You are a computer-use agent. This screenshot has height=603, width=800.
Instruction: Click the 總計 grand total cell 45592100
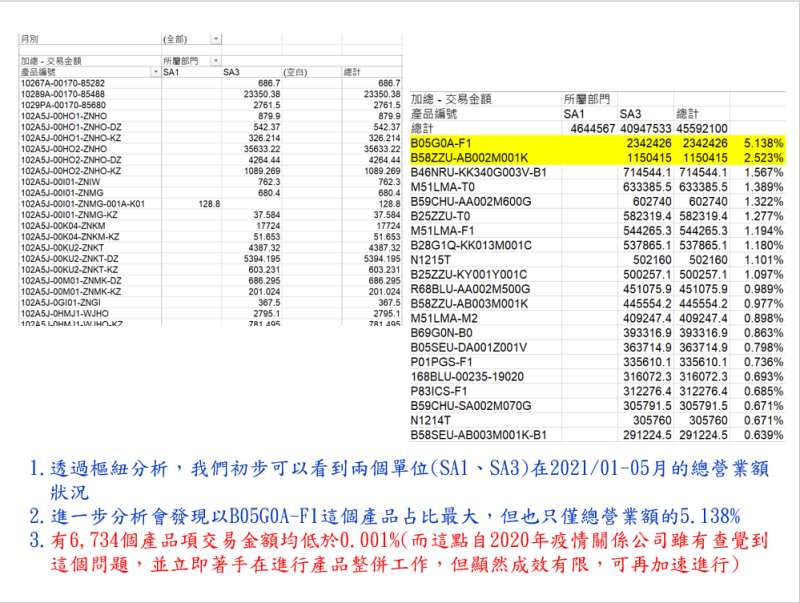click(700, 128)
